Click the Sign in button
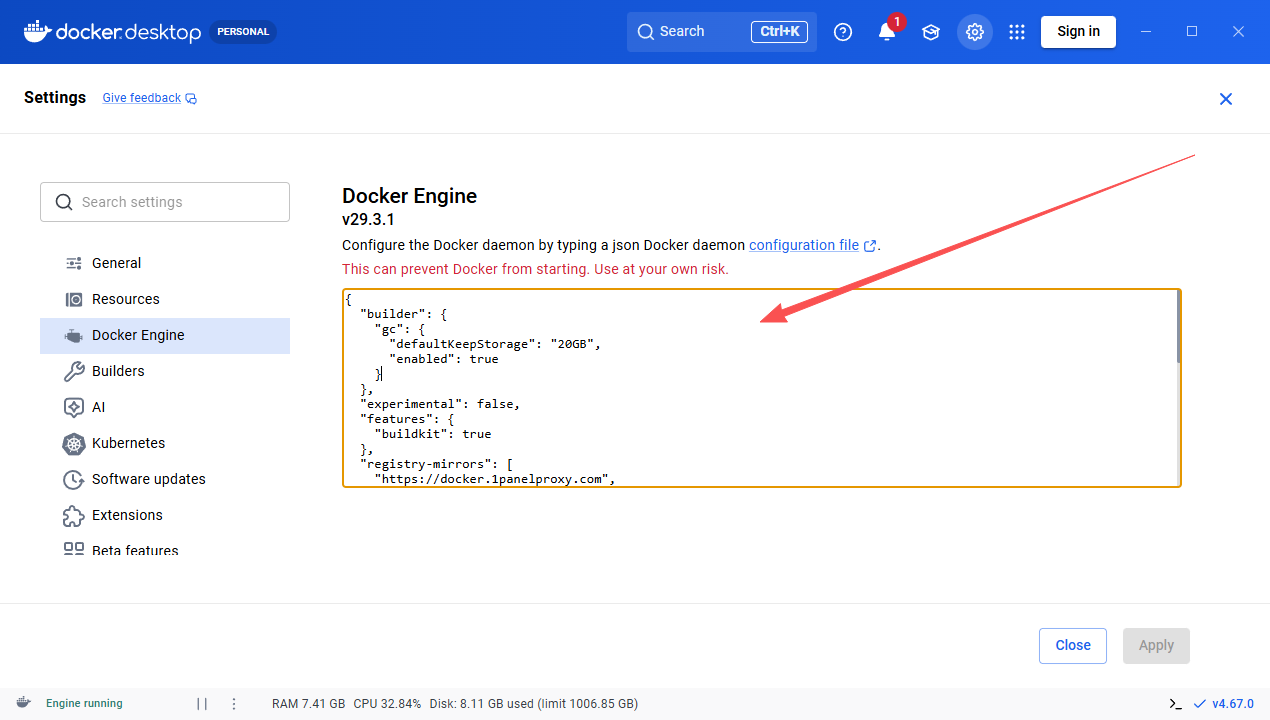Viewport: 1270px width, 720px height. [1078, 31]
